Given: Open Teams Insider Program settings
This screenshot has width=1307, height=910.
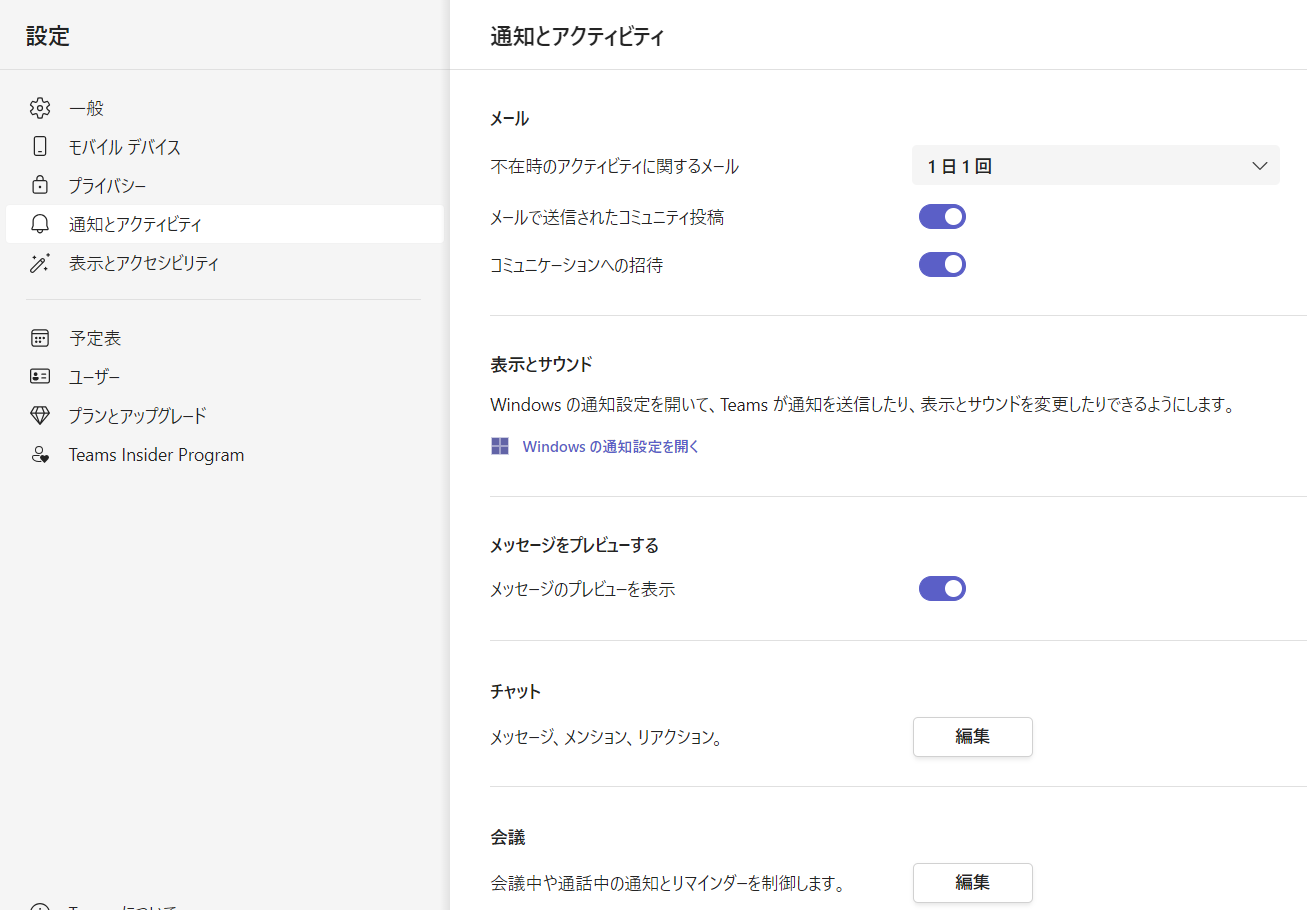Looking at the screenshot, I should point(225,455).
